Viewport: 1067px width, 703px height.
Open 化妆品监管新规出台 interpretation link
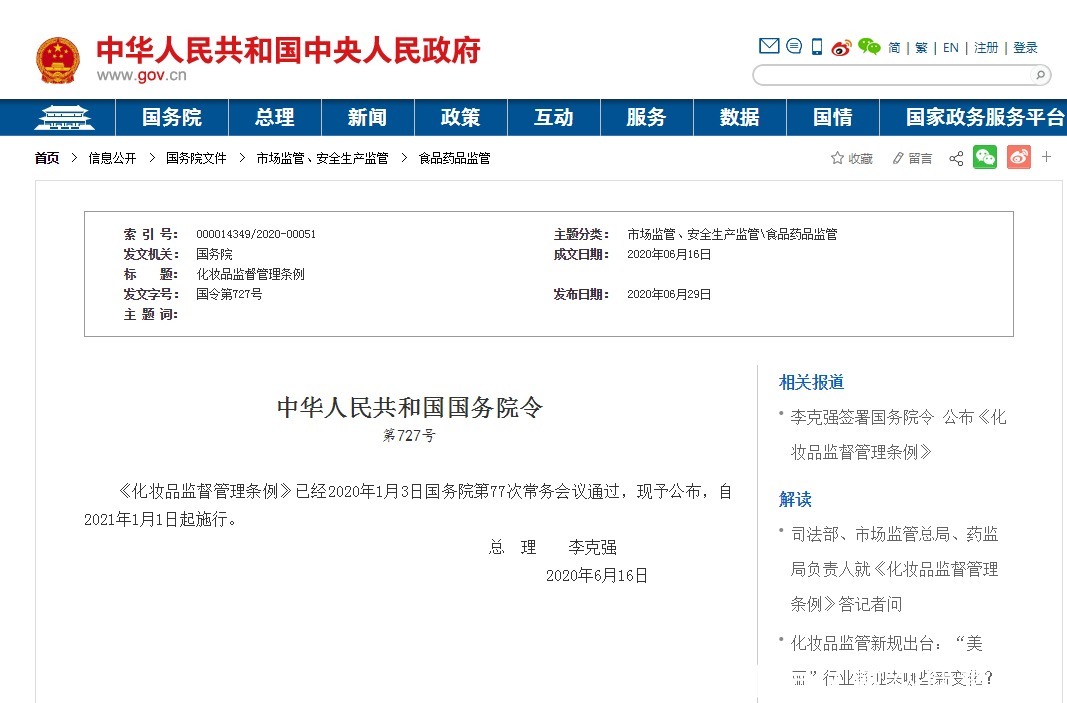coord(892,660)
